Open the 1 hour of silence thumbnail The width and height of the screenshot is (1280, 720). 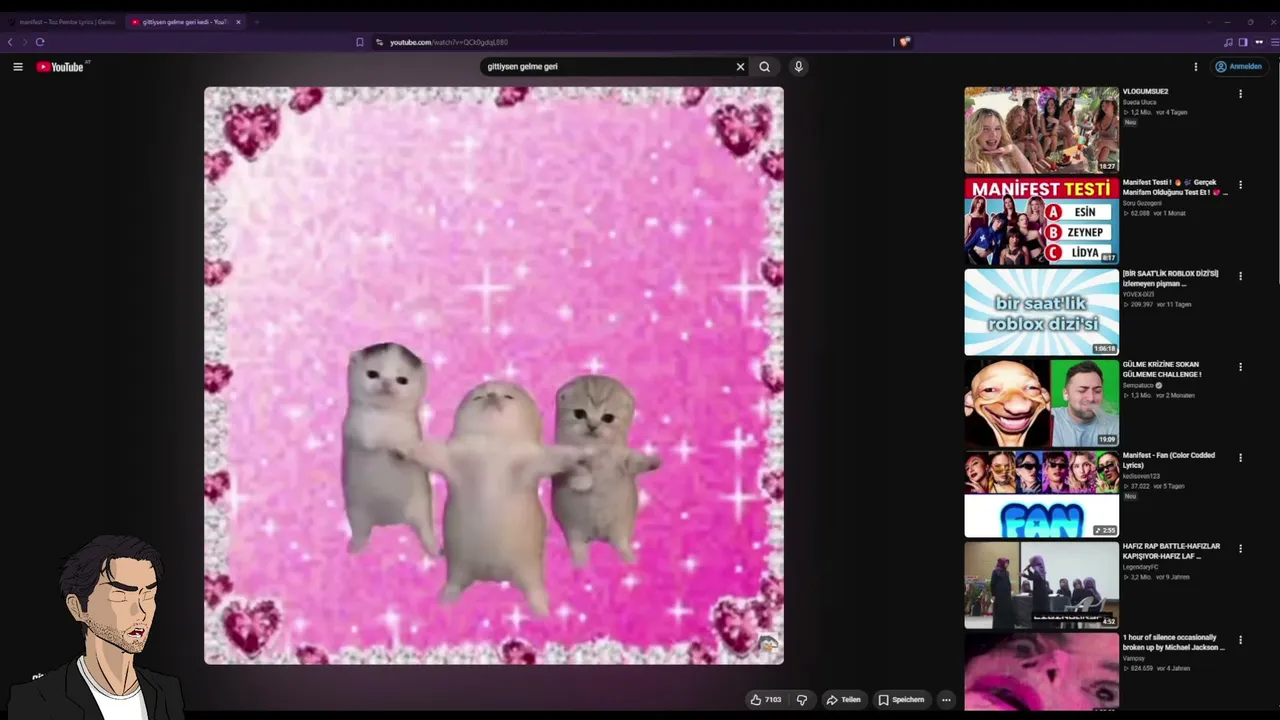1041,671
